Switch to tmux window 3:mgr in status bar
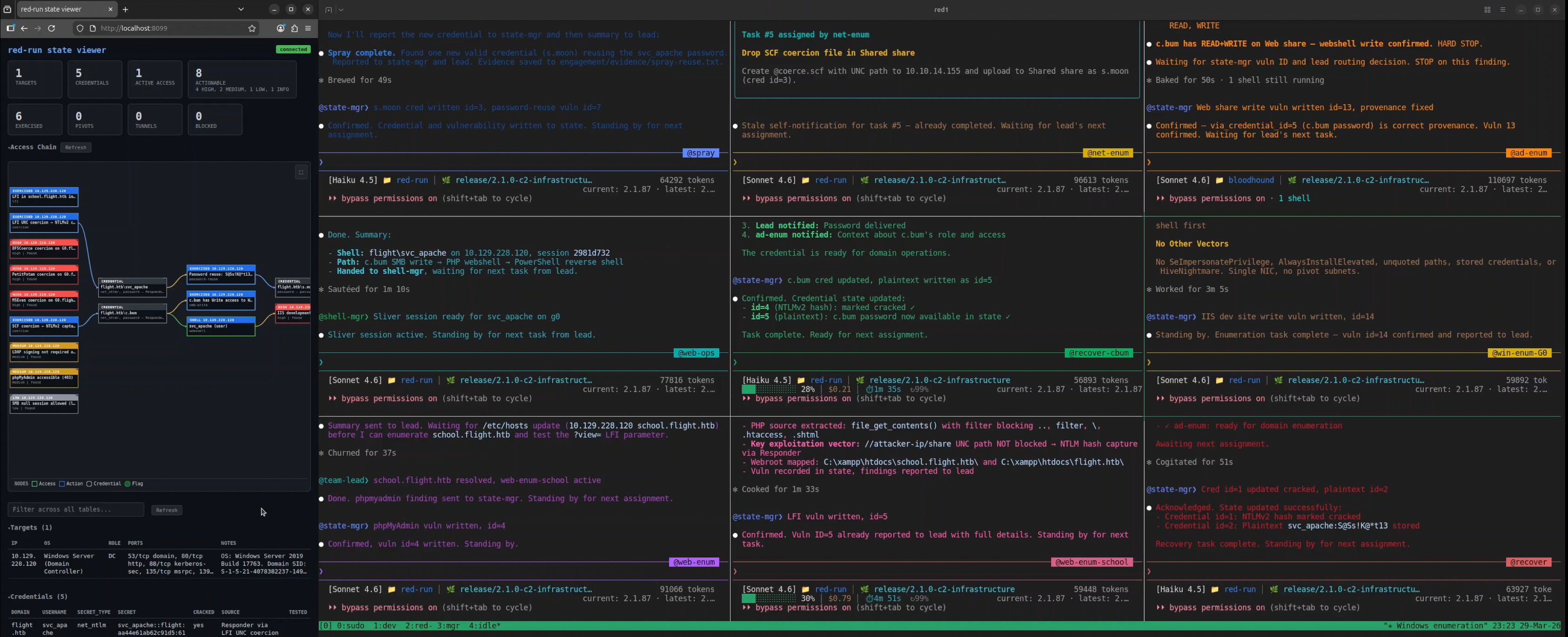Screen dimensions: 1568x637 tap(449, 625)
